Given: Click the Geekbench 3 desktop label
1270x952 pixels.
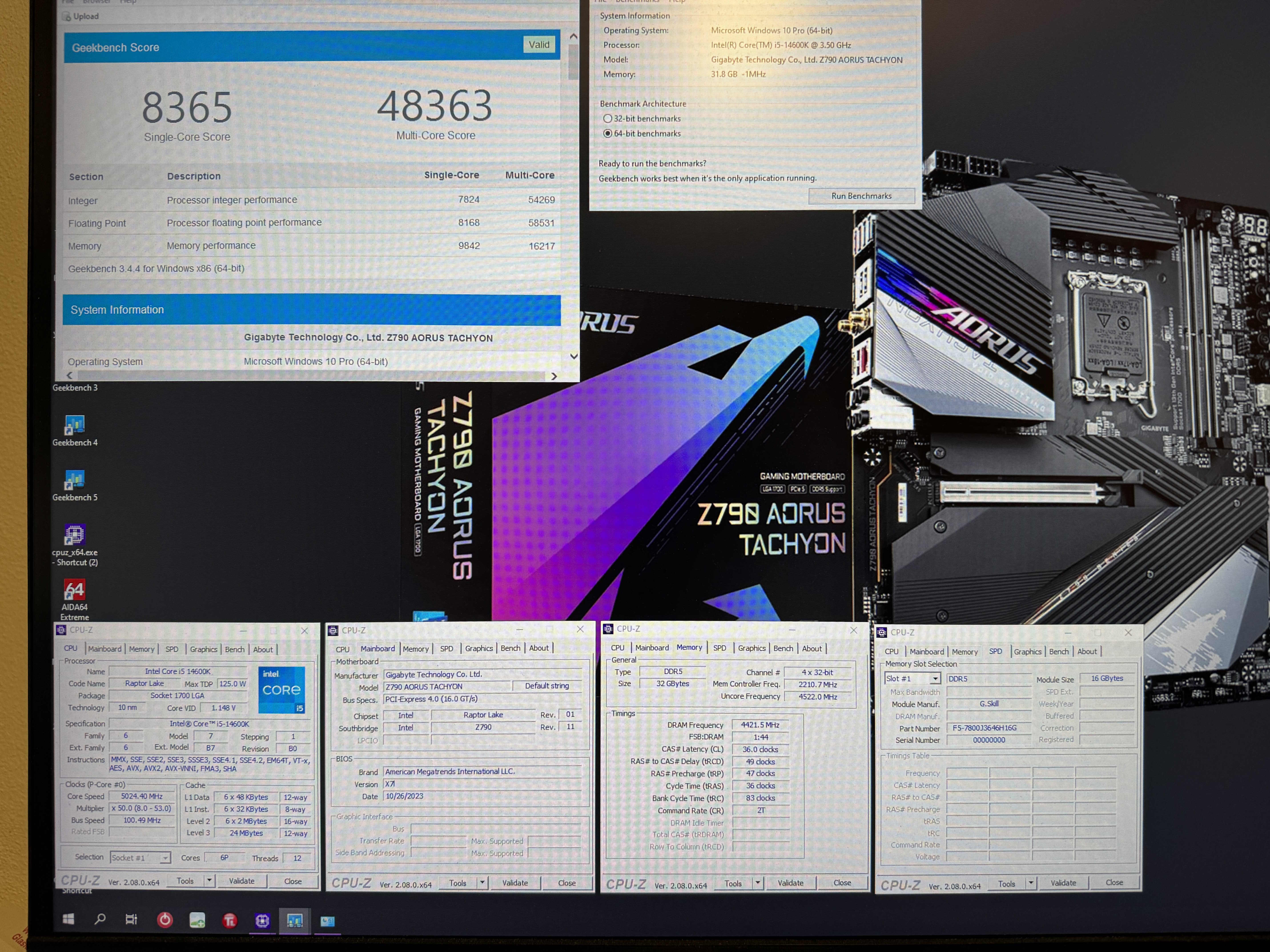Looking at the screenshot, I should click(x=75, y=388).
